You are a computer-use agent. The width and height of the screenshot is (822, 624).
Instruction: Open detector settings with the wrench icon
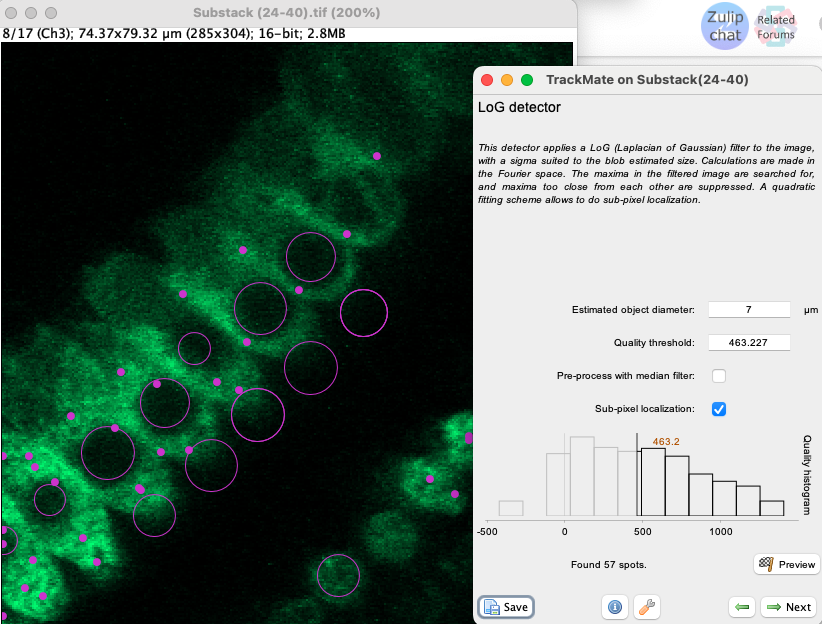[x=646, y=607]
